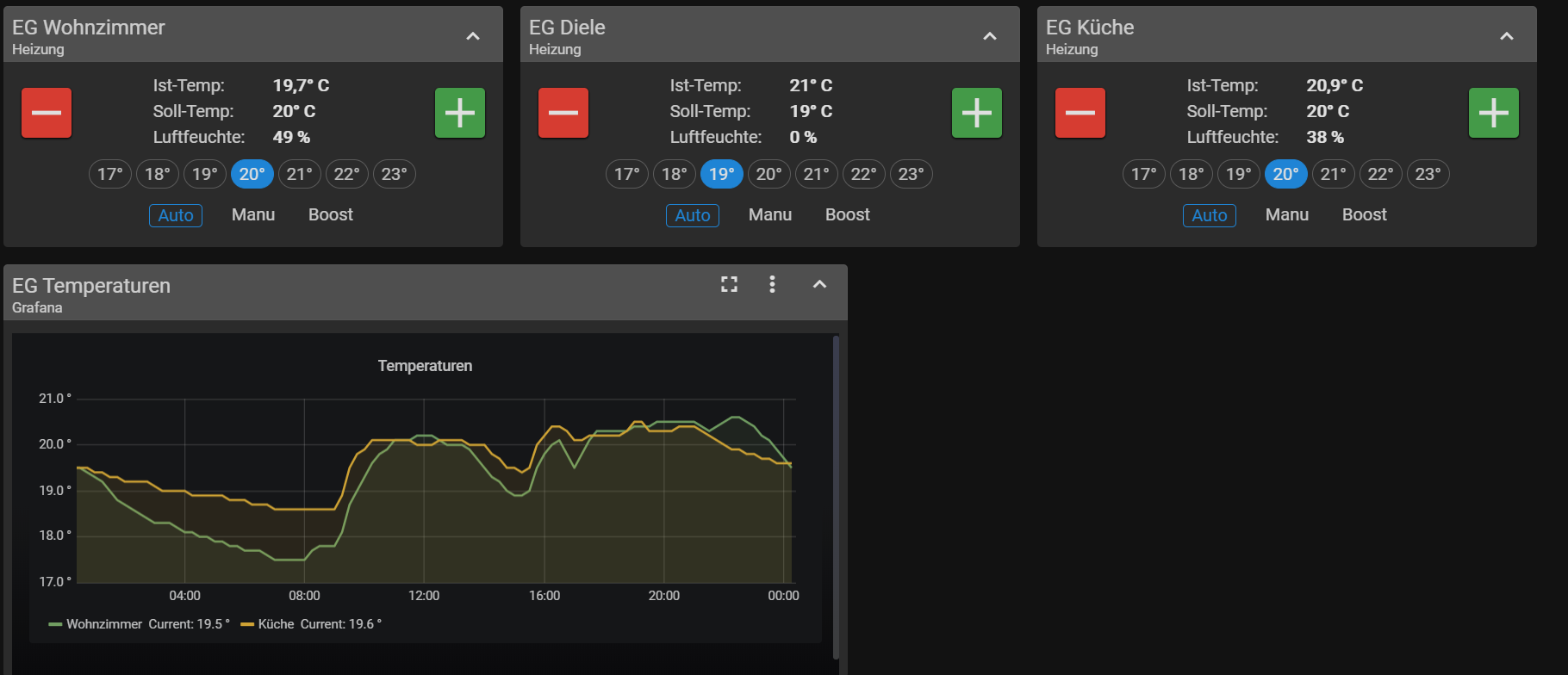Image resolution: width=1568 pixels, height=675 pixels.
Task: Click the plus button in EG Küche
Action: click(x=1494, y=113)
